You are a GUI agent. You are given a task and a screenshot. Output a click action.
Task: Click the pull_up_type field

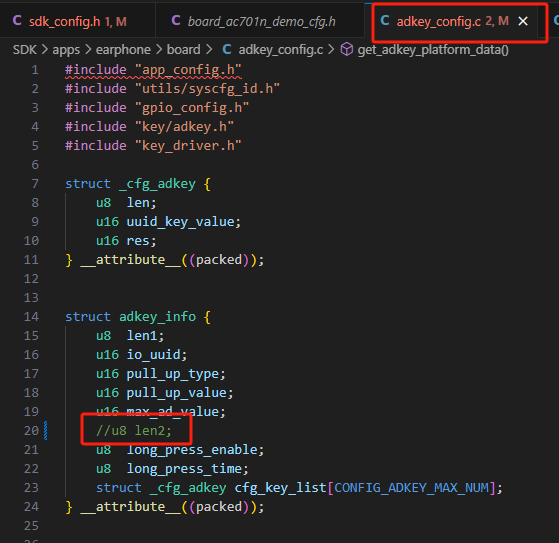pyautogui.click(x=173, y=374)
